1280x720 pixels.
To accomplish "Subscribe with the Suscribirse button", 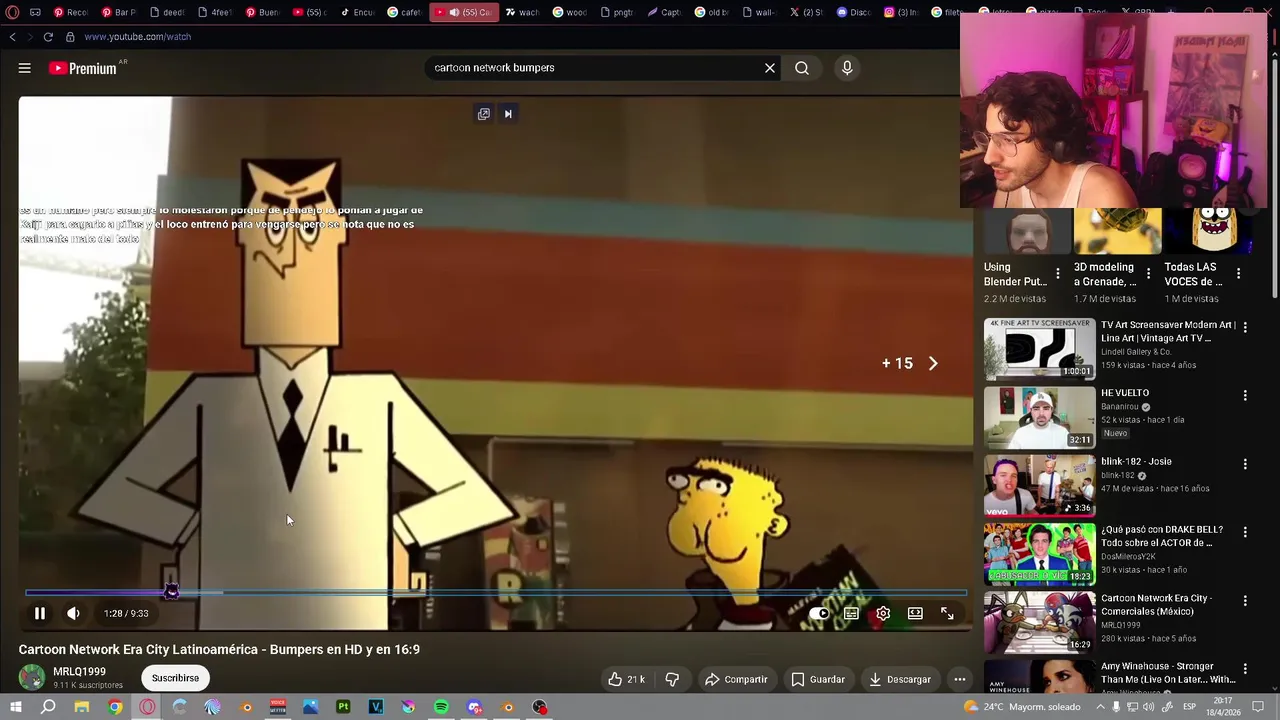I will point(175,678).
